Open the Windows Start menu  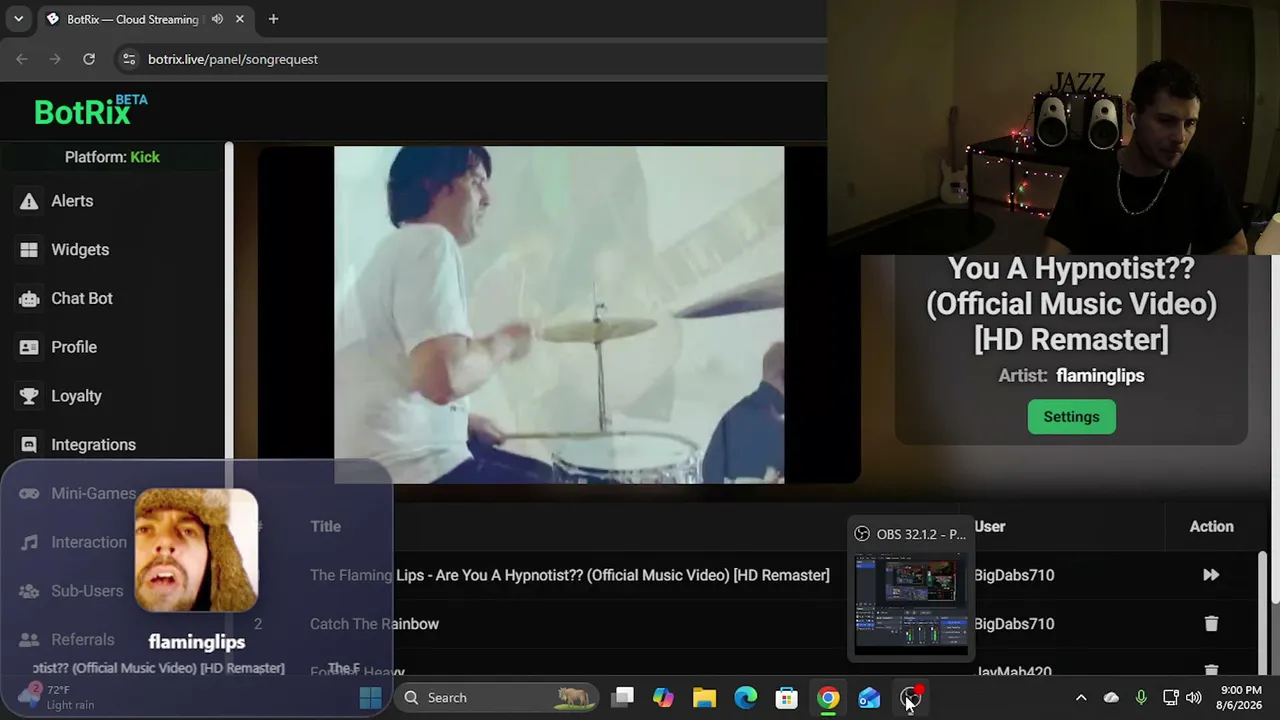[370, 698]
